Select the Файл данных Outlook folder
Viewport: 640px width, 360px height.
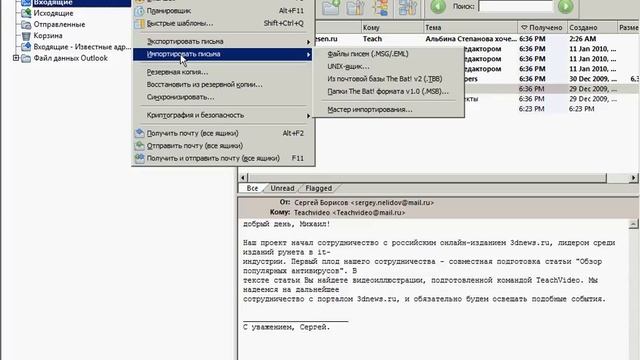coord(70,58)
